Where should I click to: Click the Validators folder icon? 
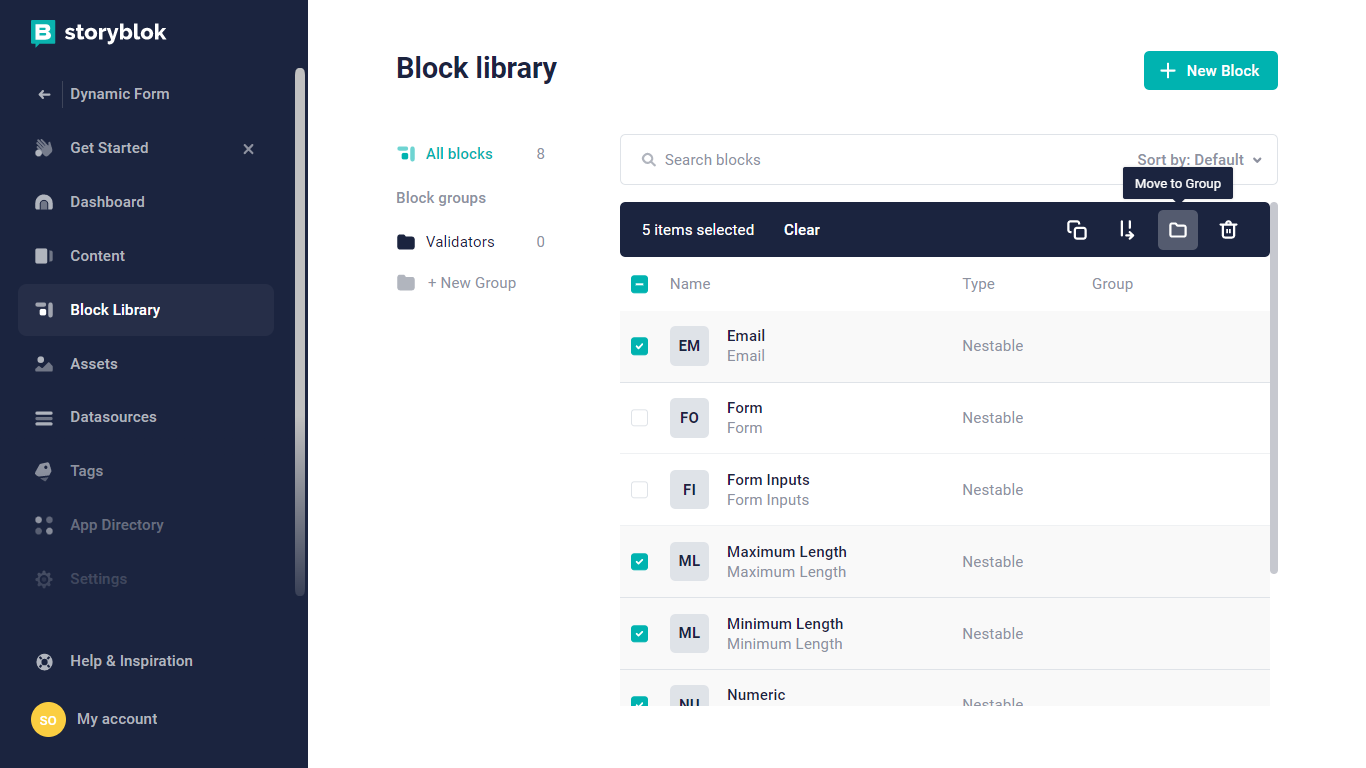click(x=406, y=242)
